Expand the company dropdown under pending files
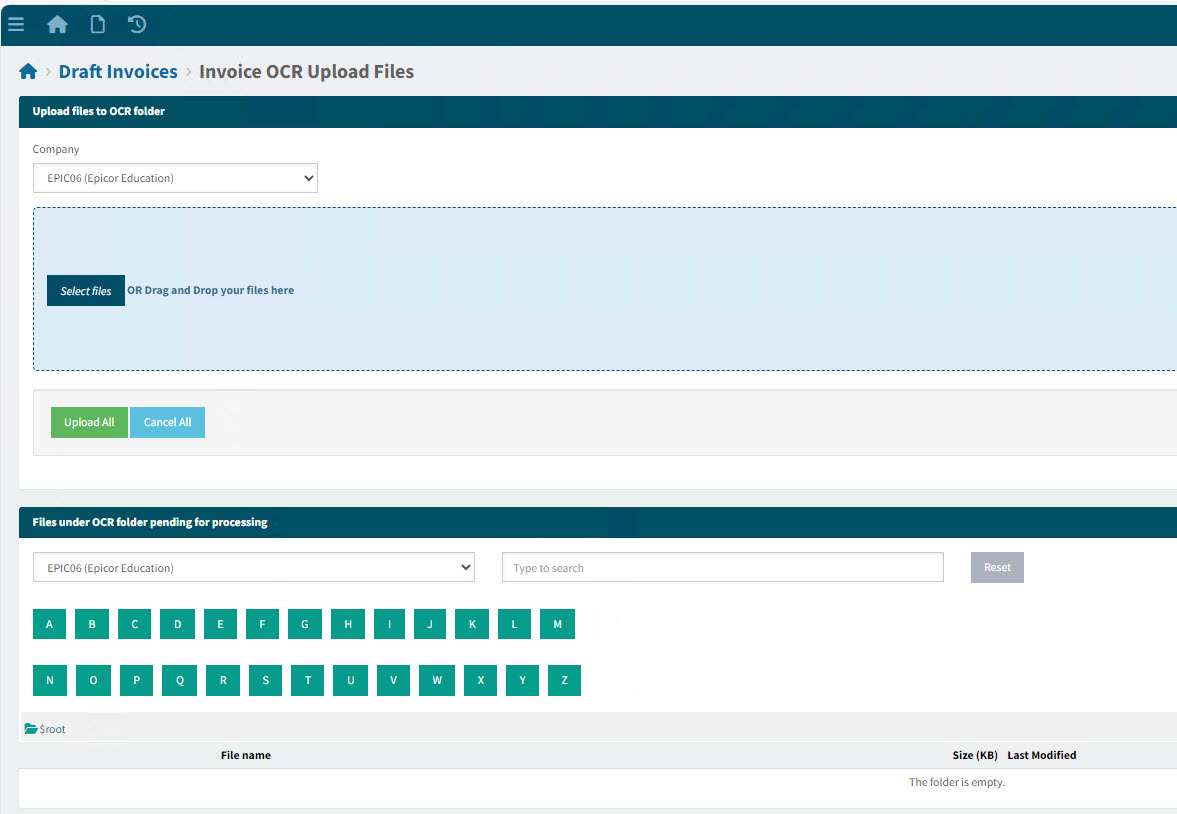The image size is (1177, 814). tap(254, 568)
